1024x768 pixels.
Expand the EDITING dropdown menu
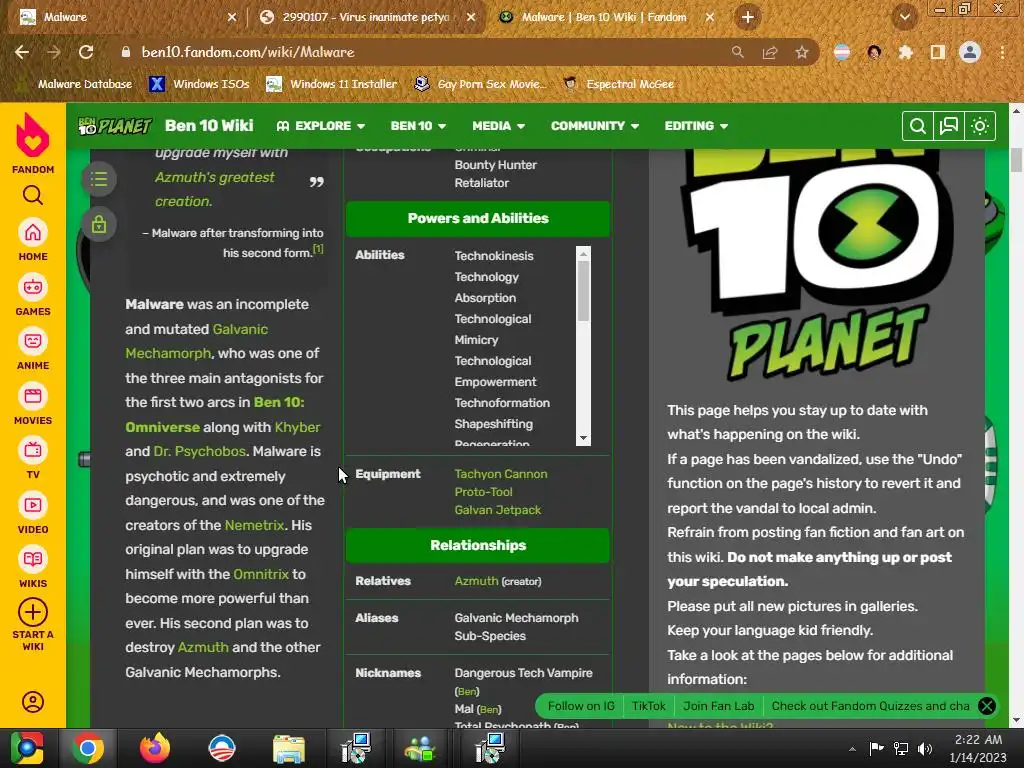coord(696,126)
